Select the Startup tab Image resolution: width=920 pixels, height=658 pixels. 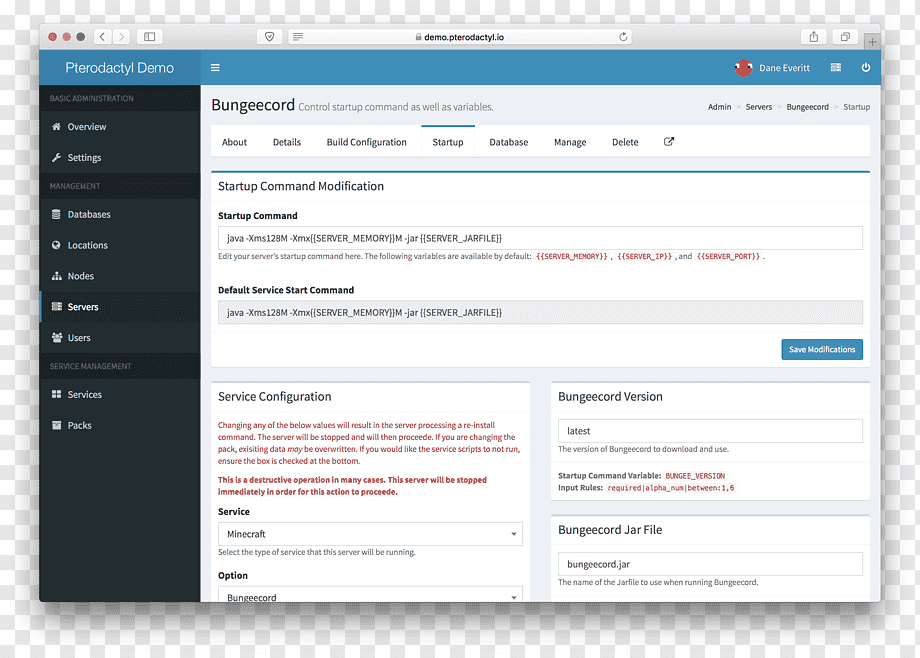448,142
